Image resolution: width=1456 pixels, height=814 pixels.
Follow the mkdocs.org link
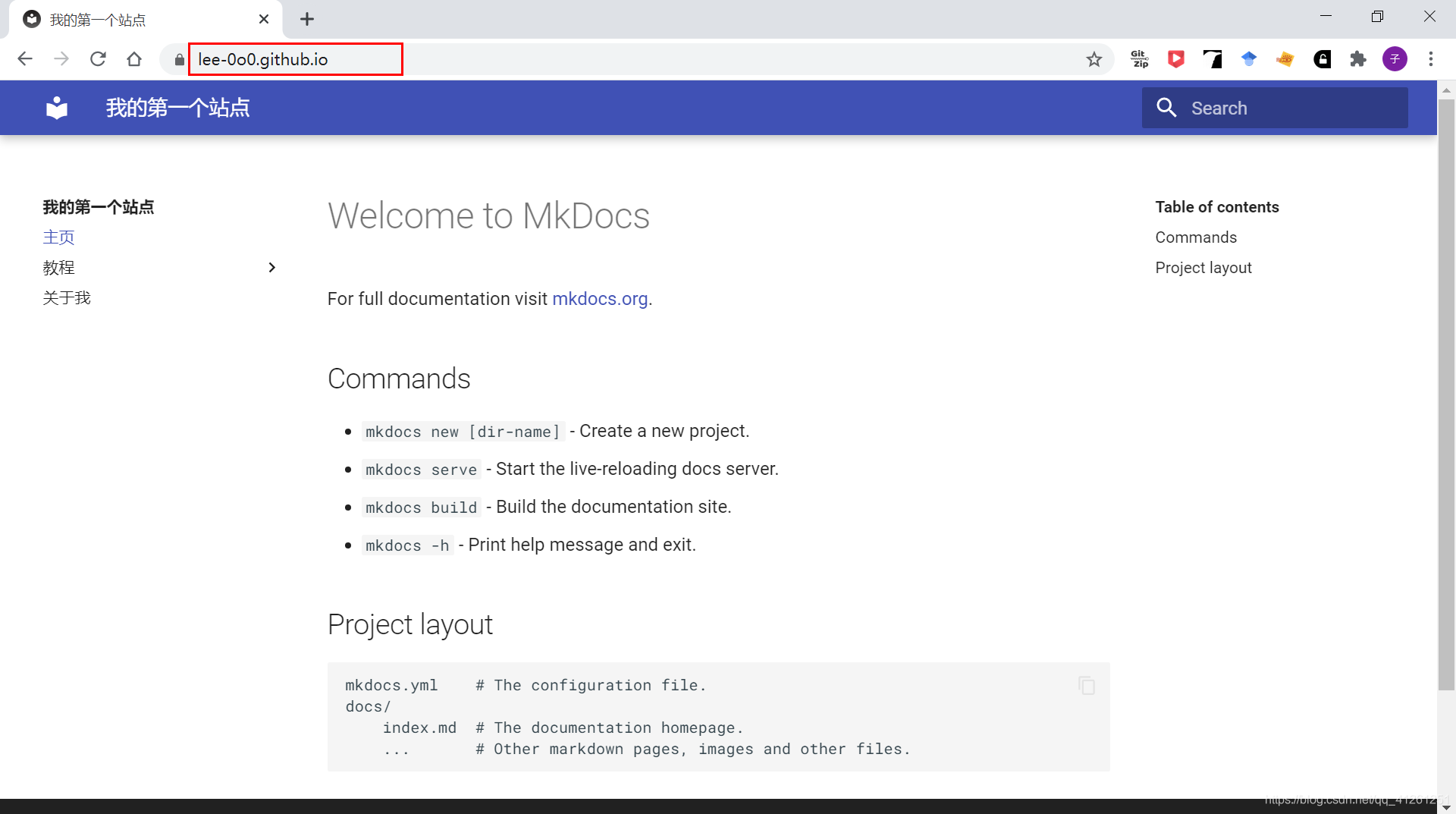600,299
